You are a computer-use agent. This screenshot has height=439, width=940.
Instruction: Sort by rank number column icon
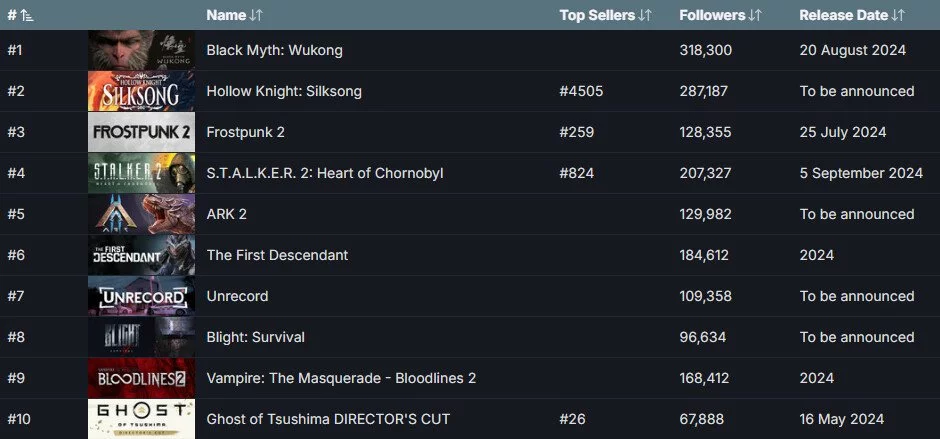[x=27, y=16]
